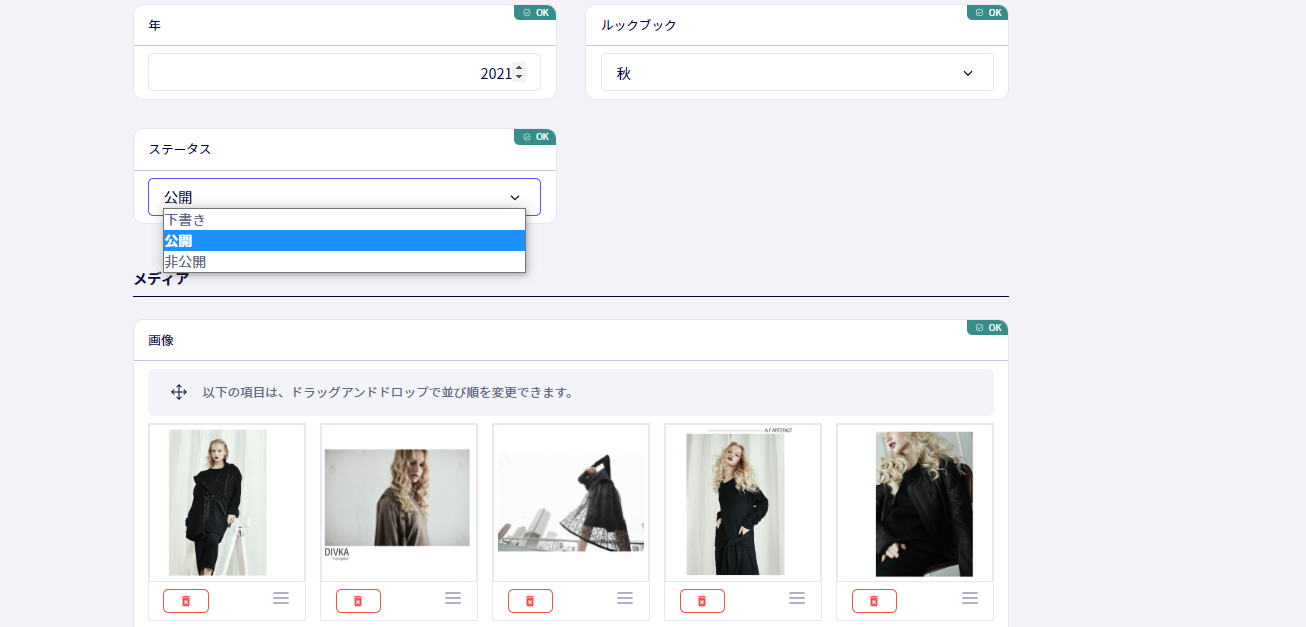Click the ルックブック field label
This screenshot has height=627, width=1306.
coord(639,25)
